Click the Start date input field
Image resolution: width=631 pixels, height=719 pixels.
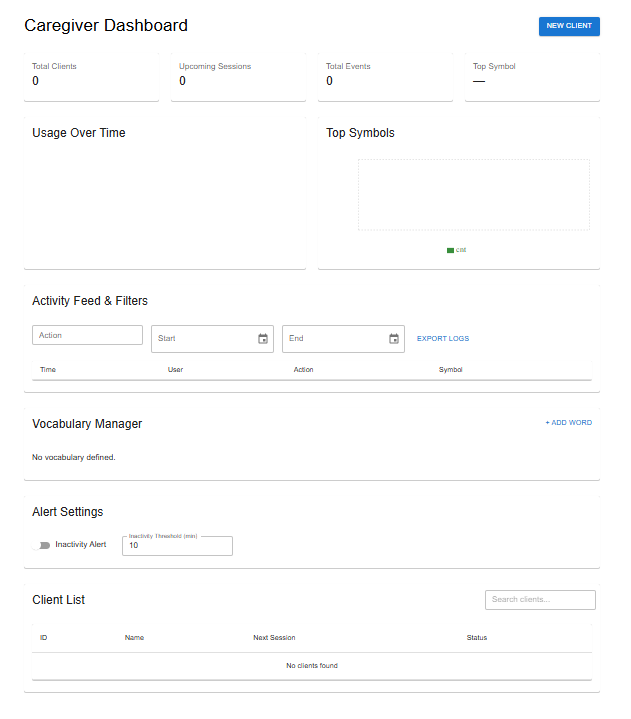click(200, 339)
